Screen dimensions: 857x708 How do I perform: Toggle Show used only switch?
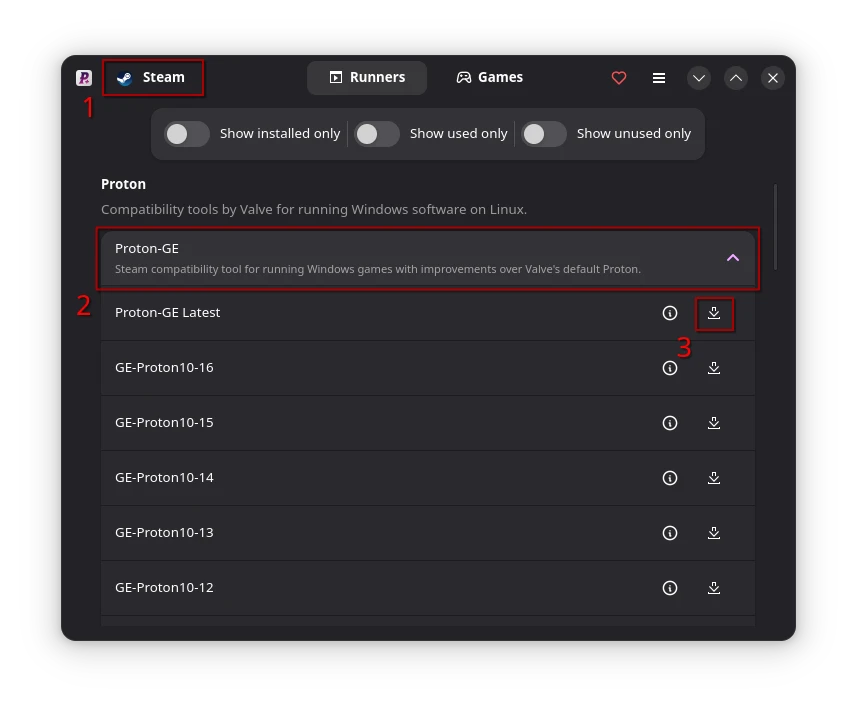[377, 133]
